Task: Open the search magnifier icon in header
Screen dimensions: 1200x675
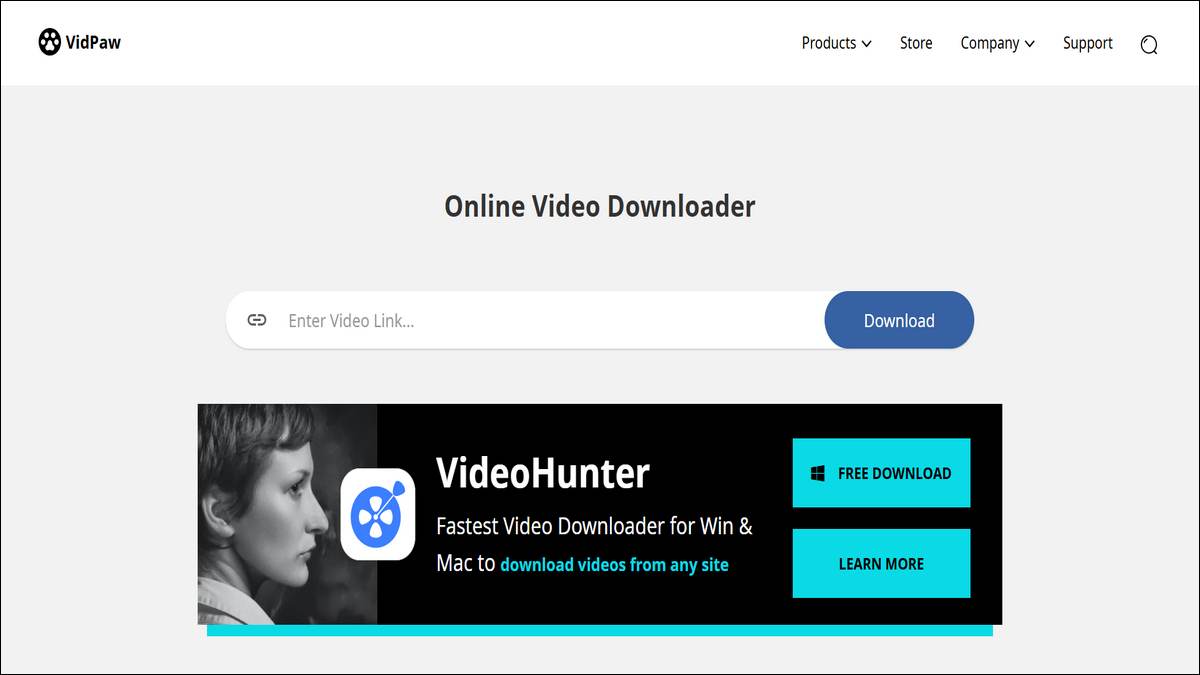Action: [x=1149, y=44]
